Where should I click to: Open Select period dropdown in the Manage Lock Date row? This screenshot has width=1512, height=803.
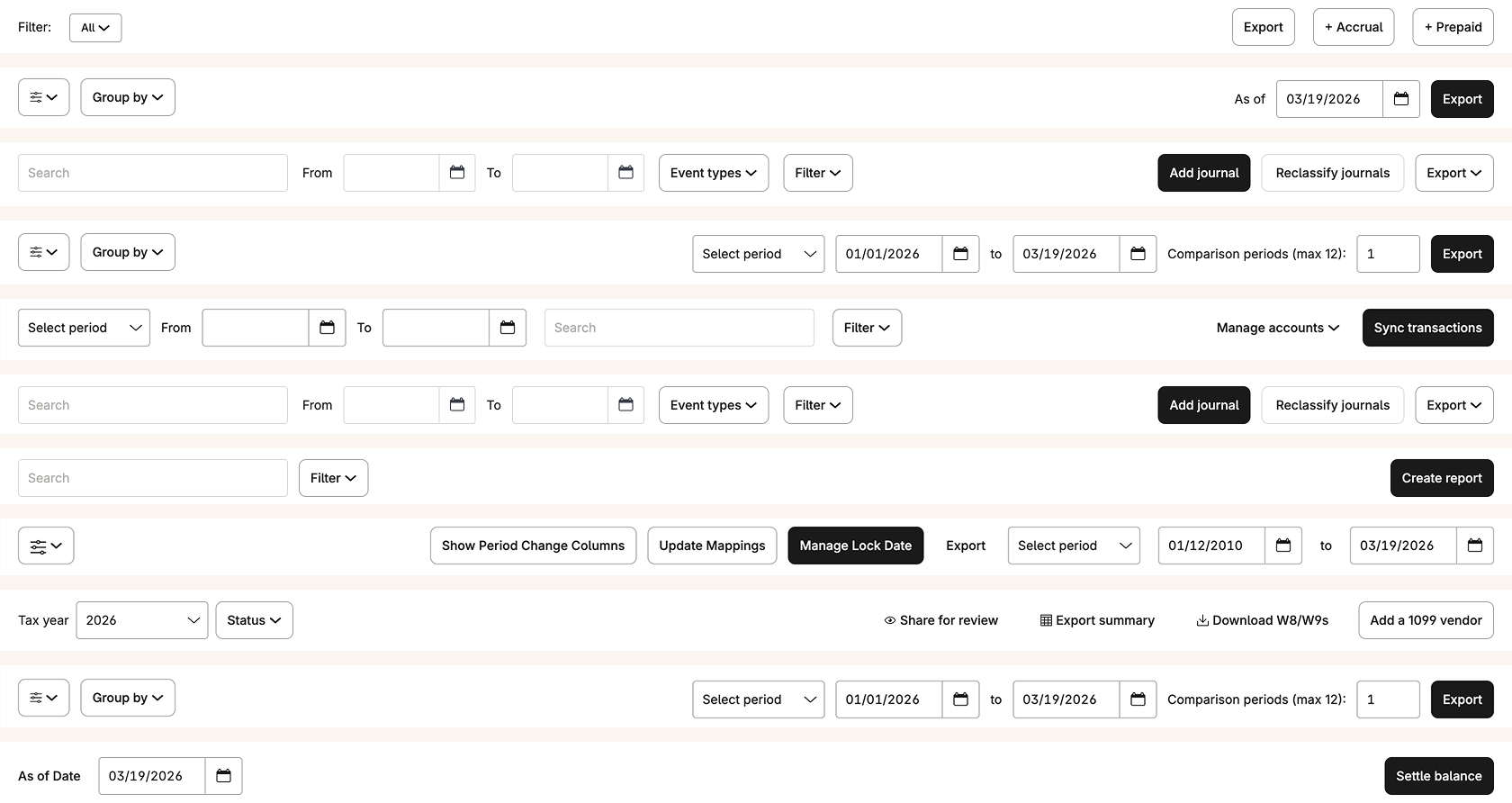tap(1074, 546)
